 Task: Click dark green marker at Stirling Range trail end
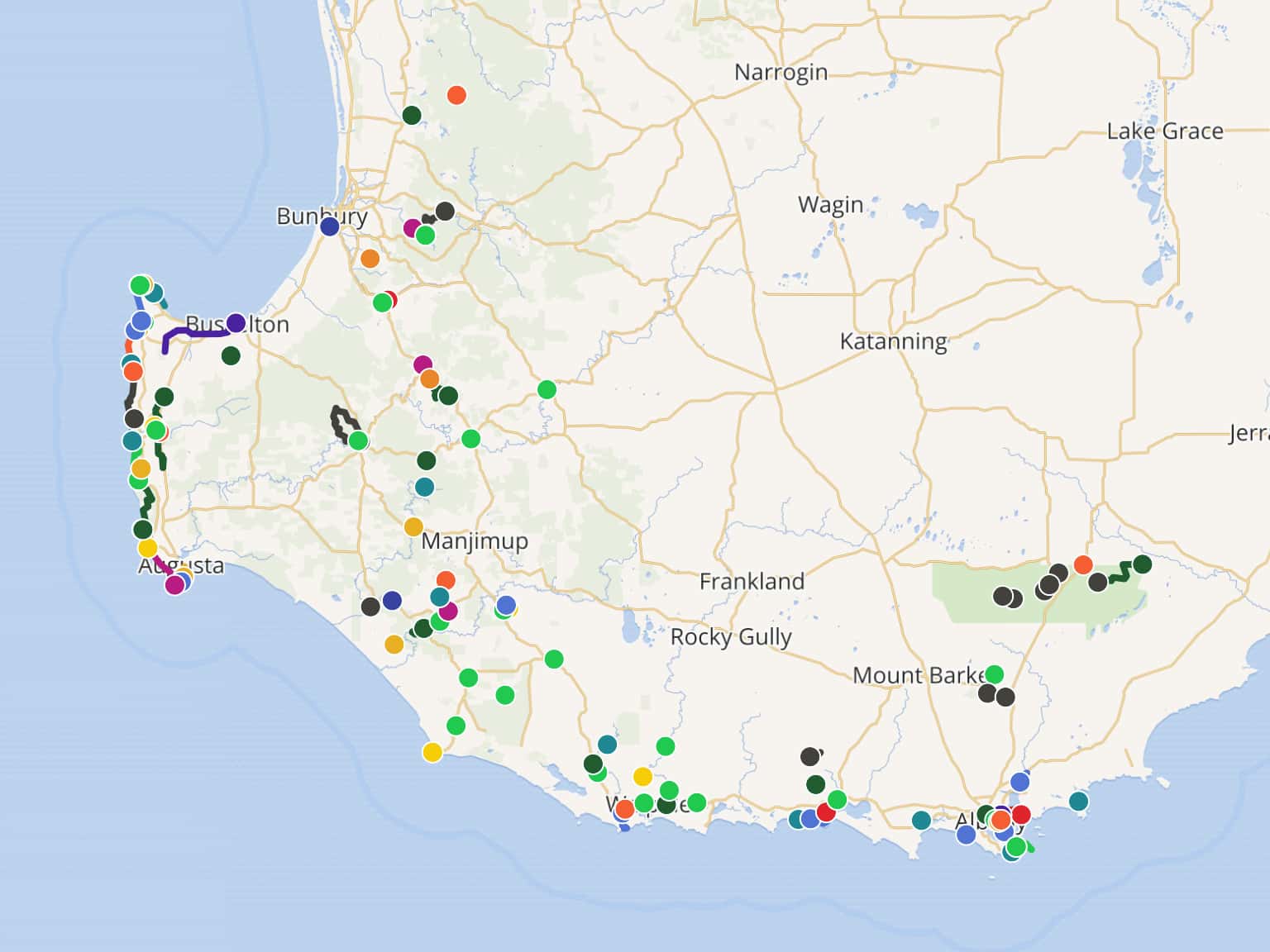pyautogui.click(x=1142, y=564)
